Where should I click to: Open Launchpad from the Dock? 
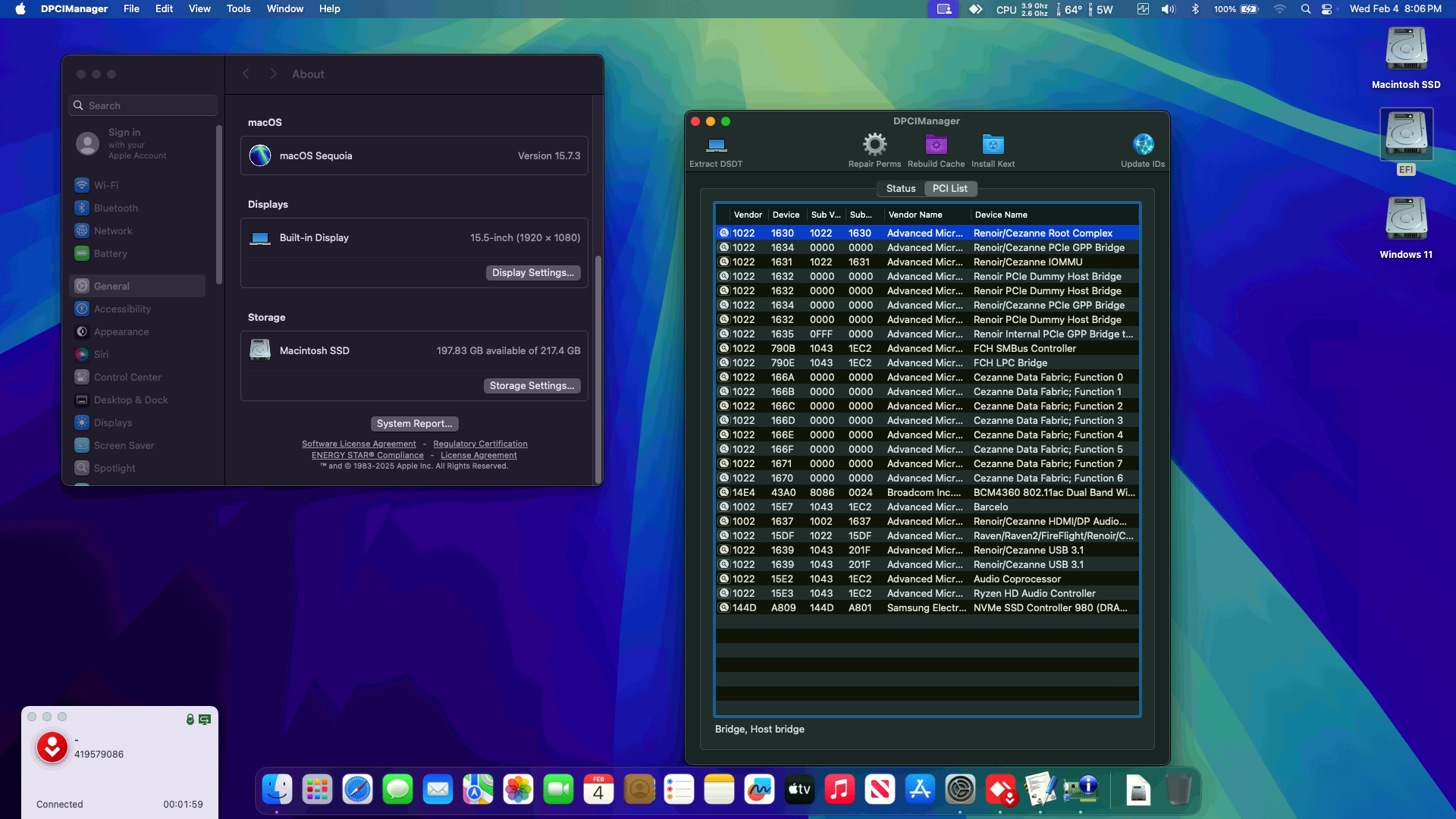(x=317, y=789)
